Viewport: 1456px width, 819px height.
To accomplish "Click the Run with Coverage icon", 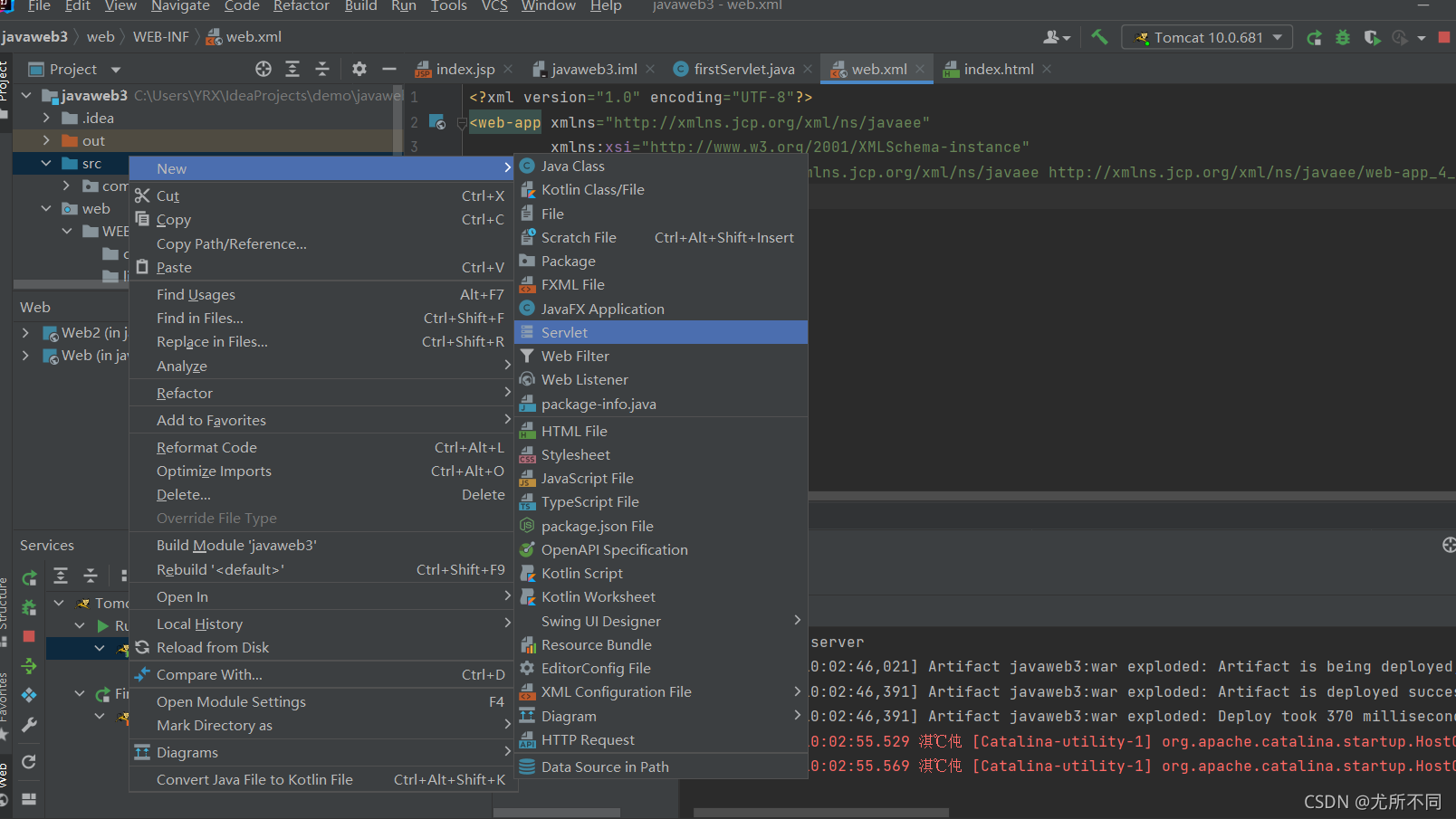I will tap(1372, 37).
